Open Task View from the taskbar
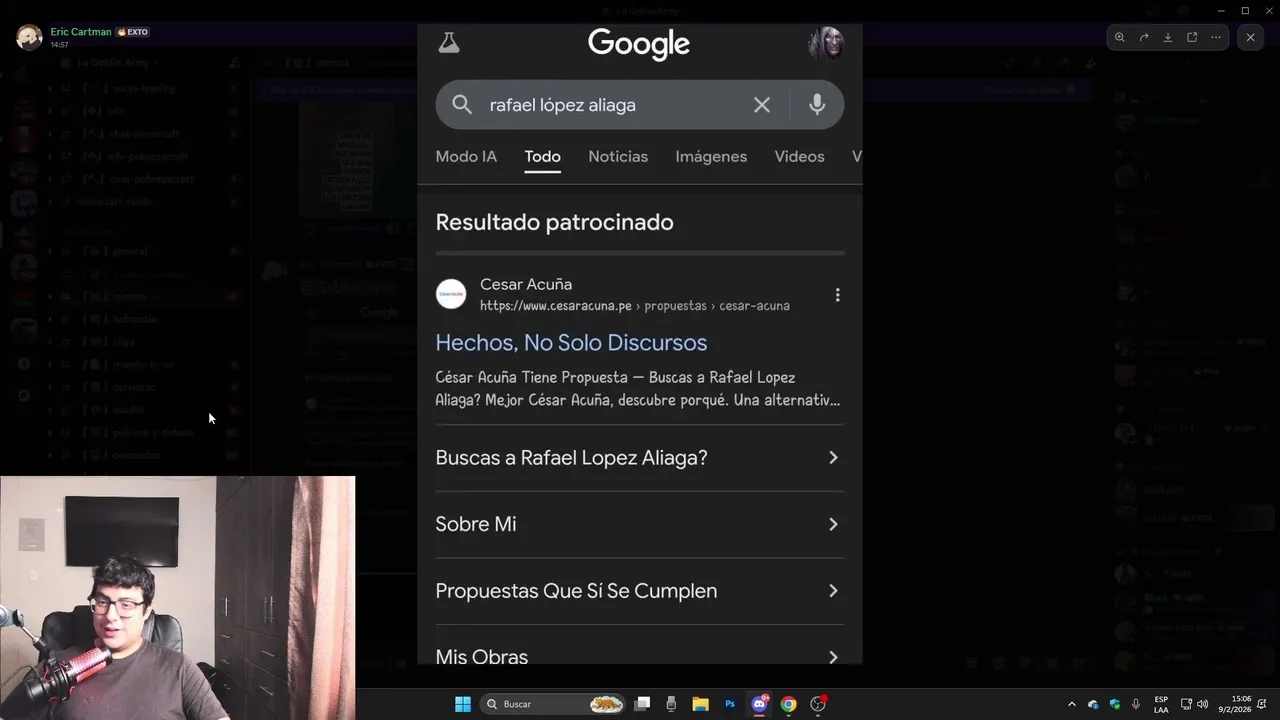This screenshot has height=720, width=1280. [x=643, y=704]
